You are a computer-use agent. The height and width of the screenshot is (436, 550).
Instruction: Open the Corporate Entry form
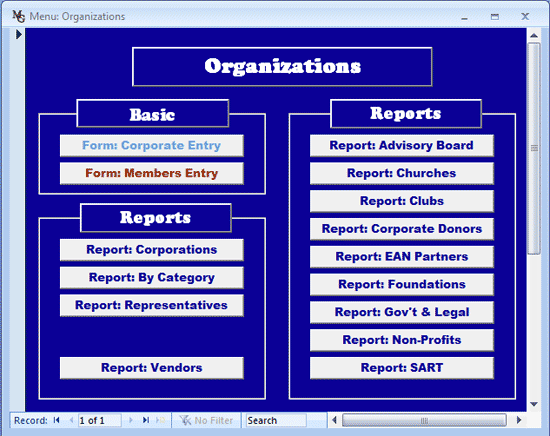(x=152, y=146)
